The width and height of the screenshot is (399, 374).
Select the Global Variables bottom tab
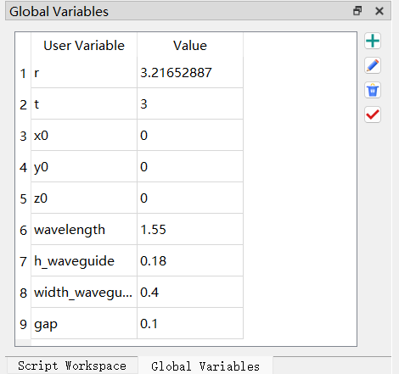tap(205, 366)
